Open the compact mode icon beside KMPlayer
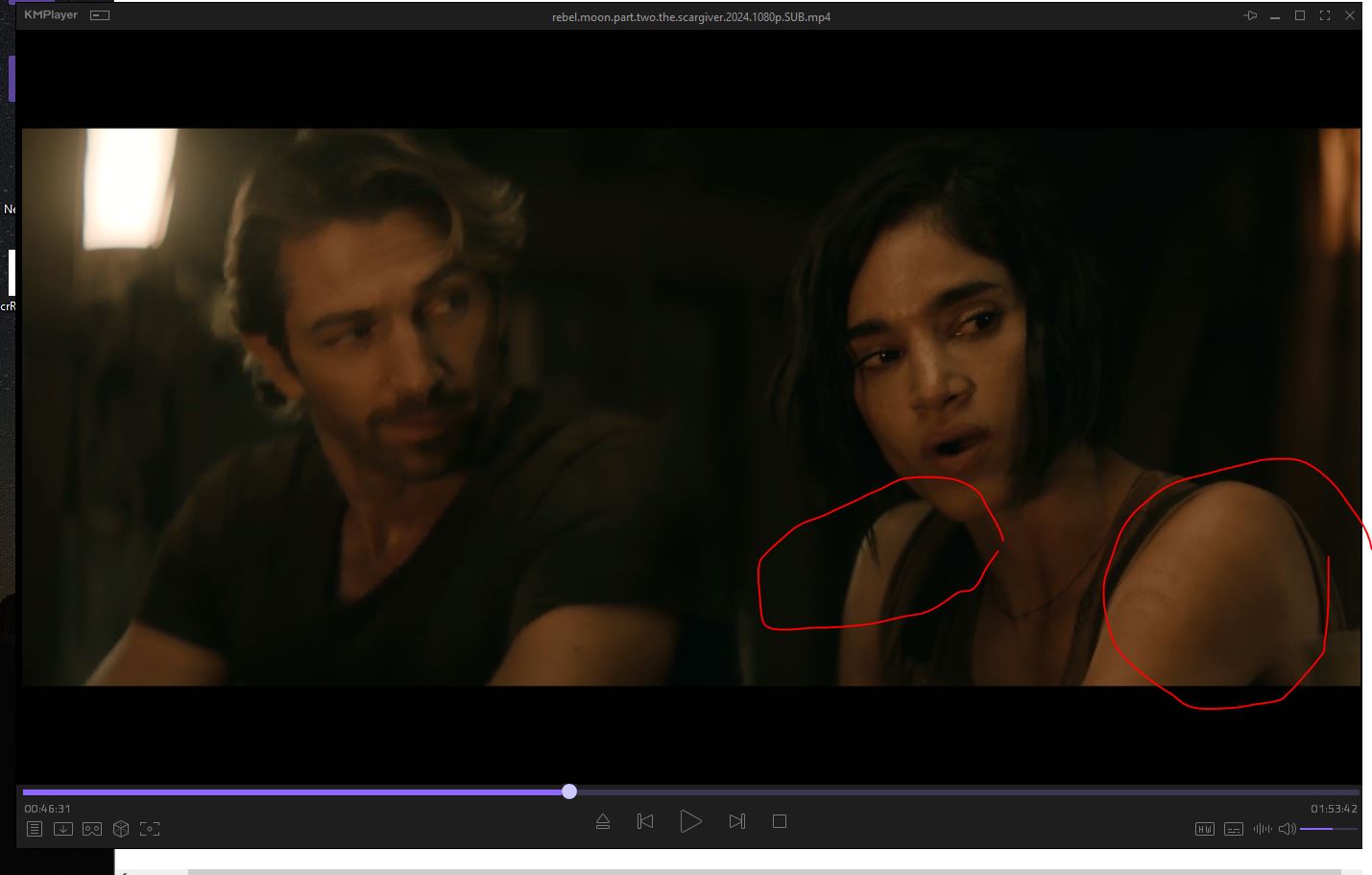 [x=100, y=15]
